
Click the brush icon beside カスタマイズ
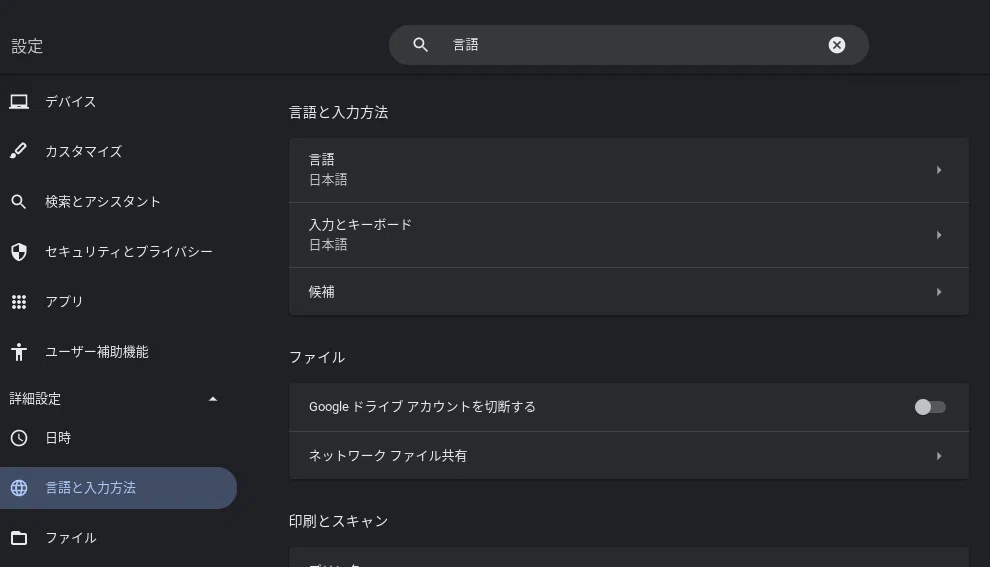tap(19, 152)
